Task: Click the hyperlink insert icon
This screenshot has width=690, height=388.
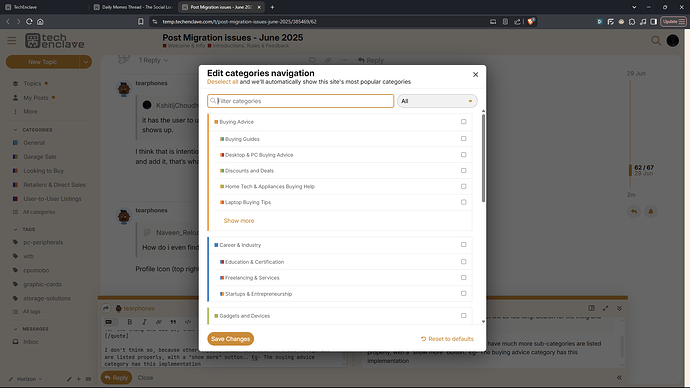Action: tap(158, 322)
